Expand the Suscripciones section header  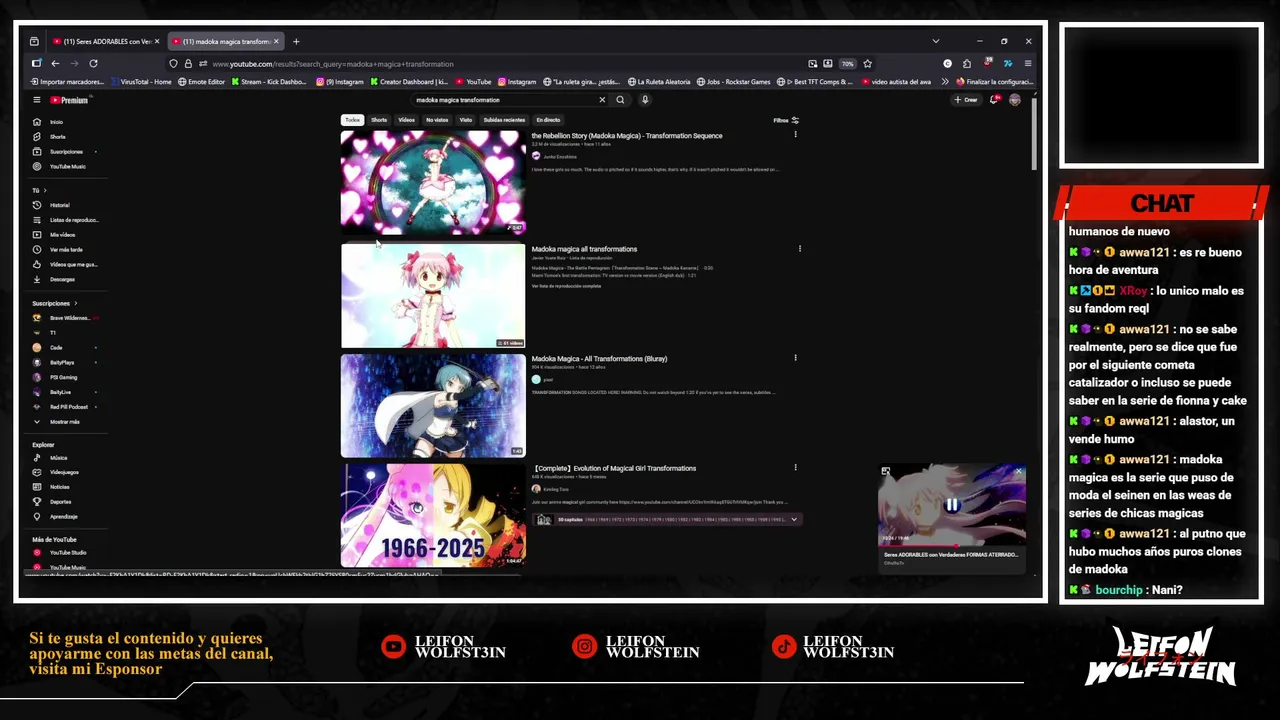click(54, 303)
